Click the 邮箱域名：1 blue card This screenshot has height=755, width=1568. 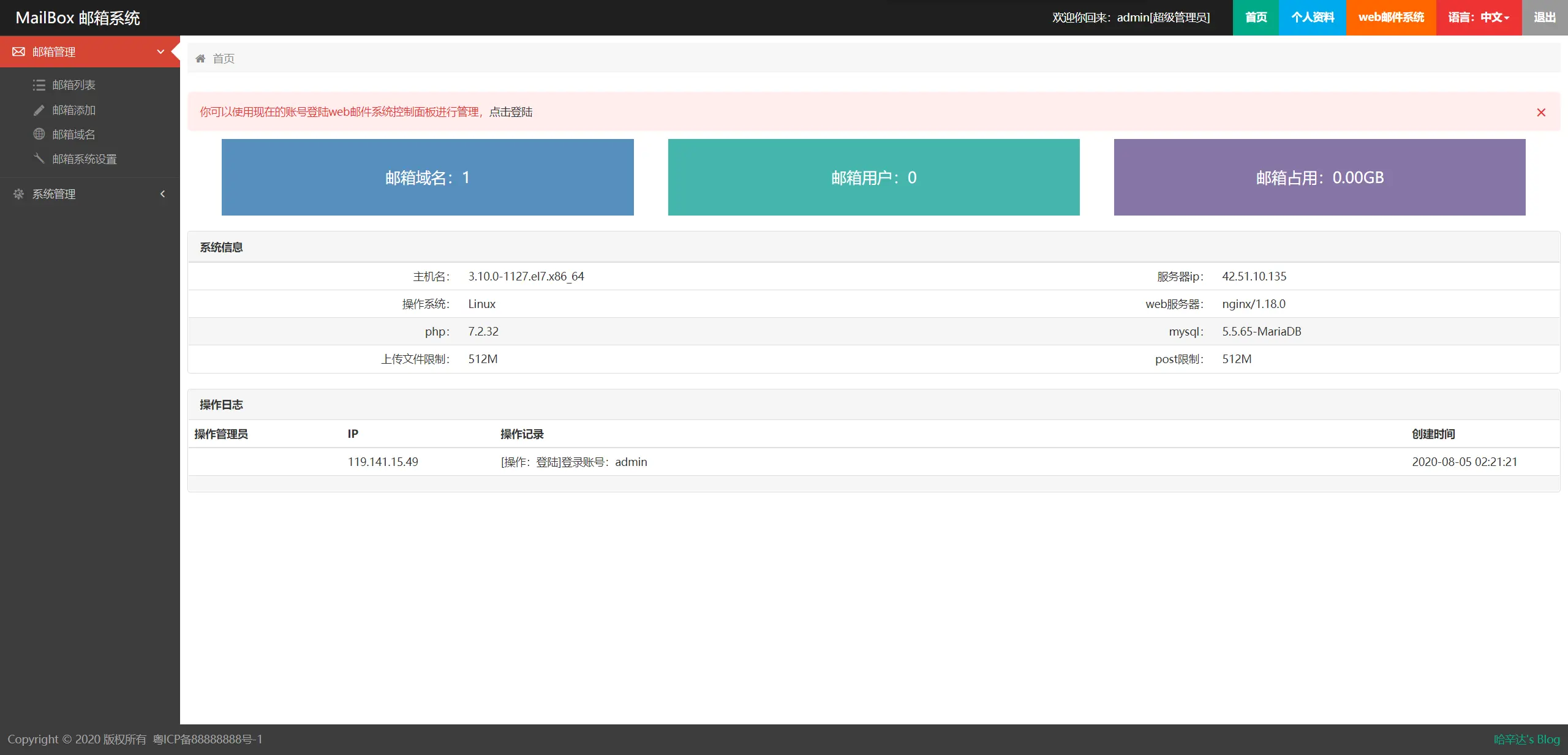[x=428, y=178]
